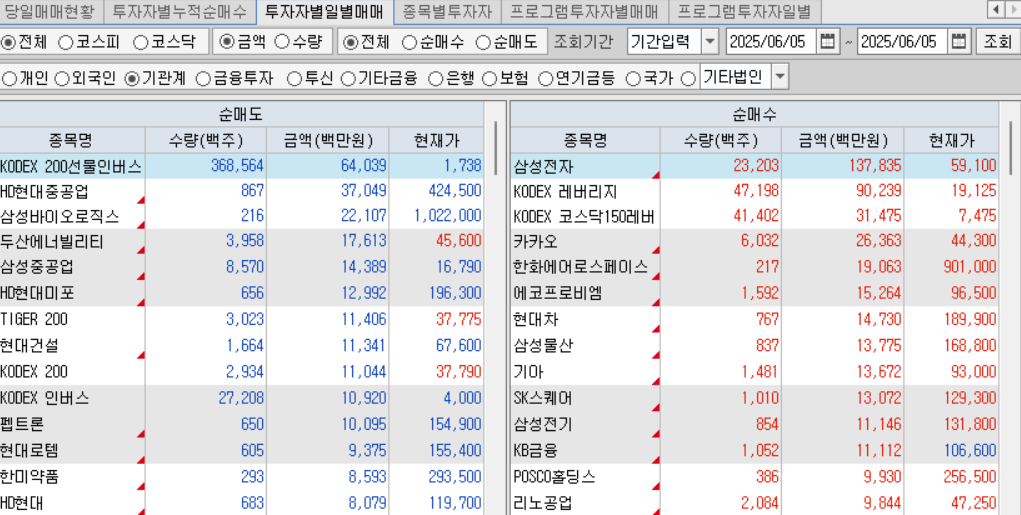Select 기타금융 radio button
This screenshot has width=1021, height=515.
pyautogui.click(x=348, y=79)
